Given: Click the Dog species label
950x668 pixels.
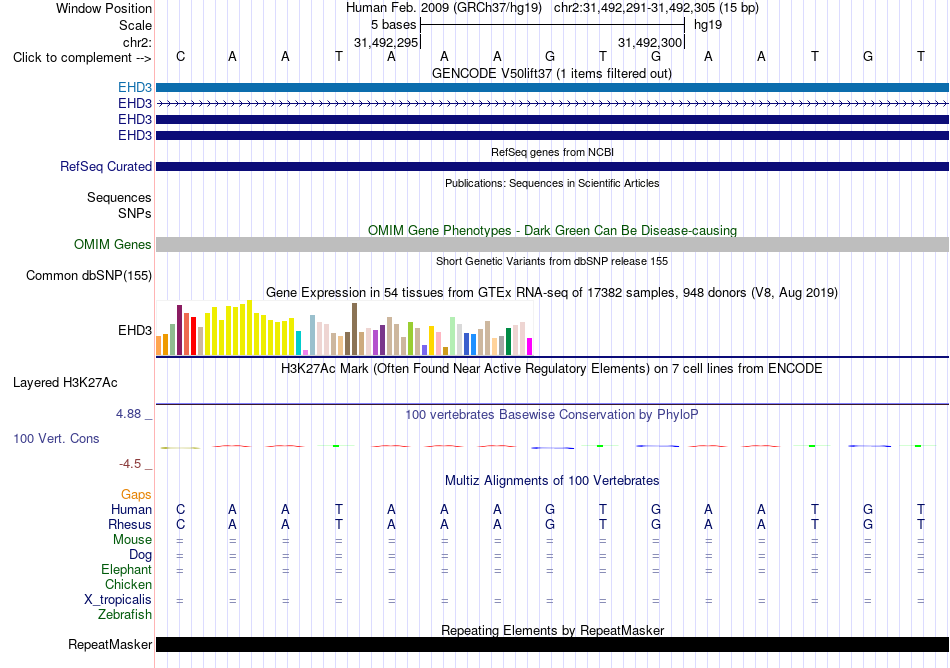Looking at the screenshot, I should (140, 555).
